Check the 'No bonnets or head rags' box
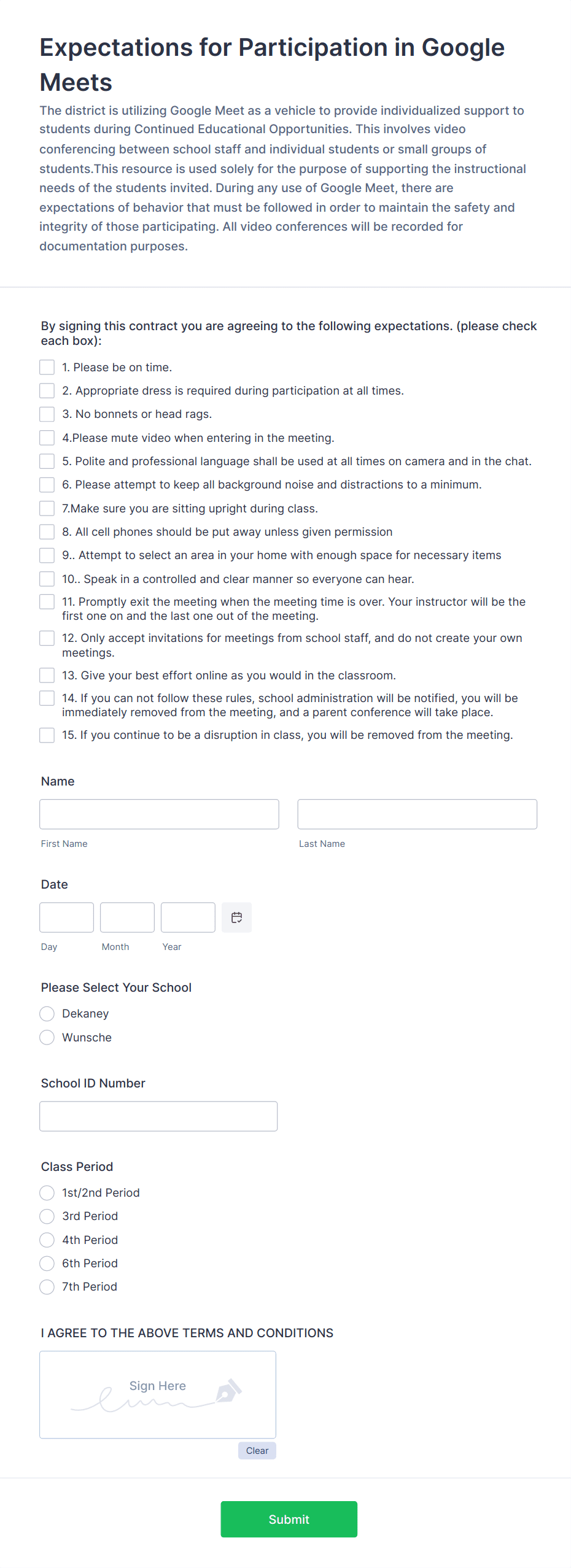 coord(47,414)
